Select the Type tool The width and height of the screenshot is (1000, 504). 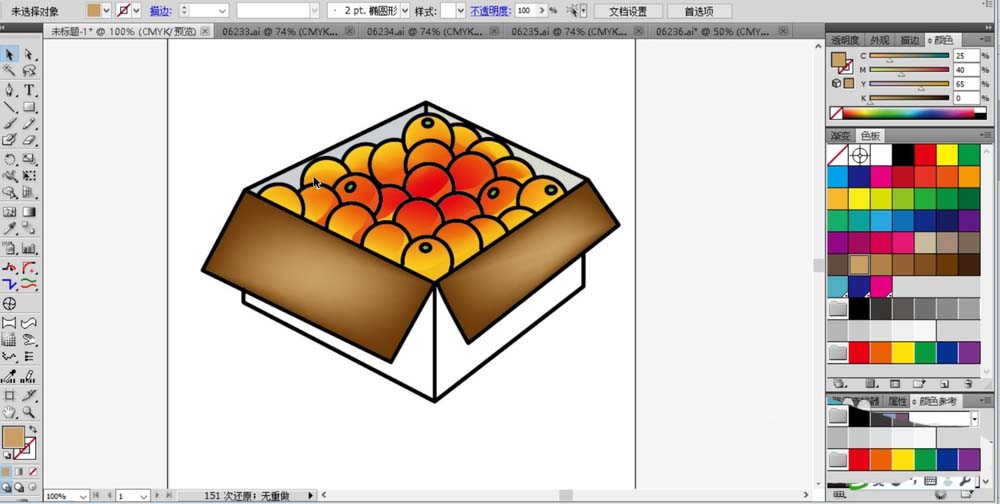pos(29,89)
